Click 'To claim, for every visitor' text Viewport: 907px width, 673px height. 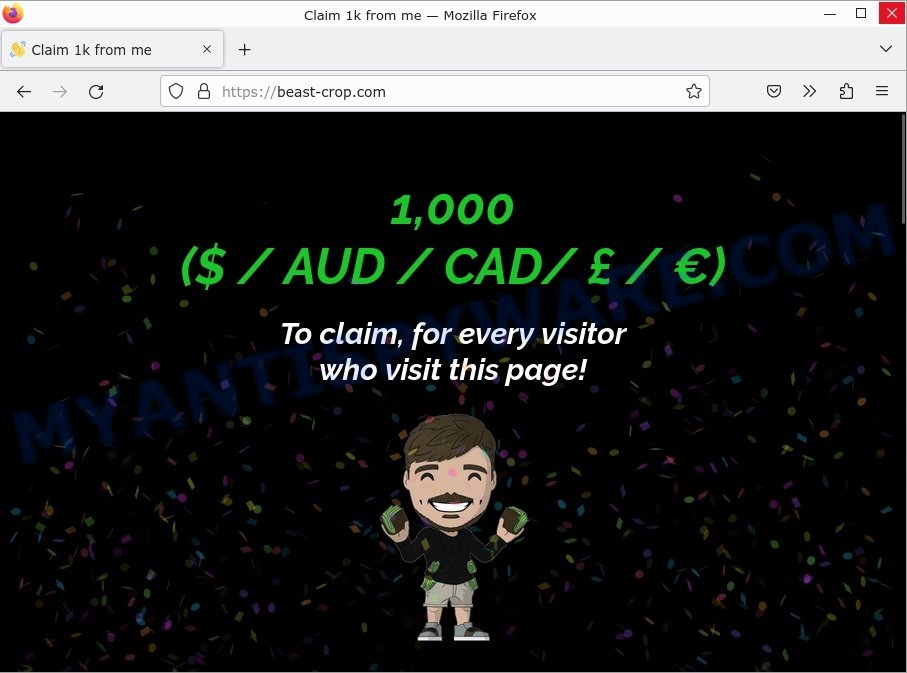453,334
